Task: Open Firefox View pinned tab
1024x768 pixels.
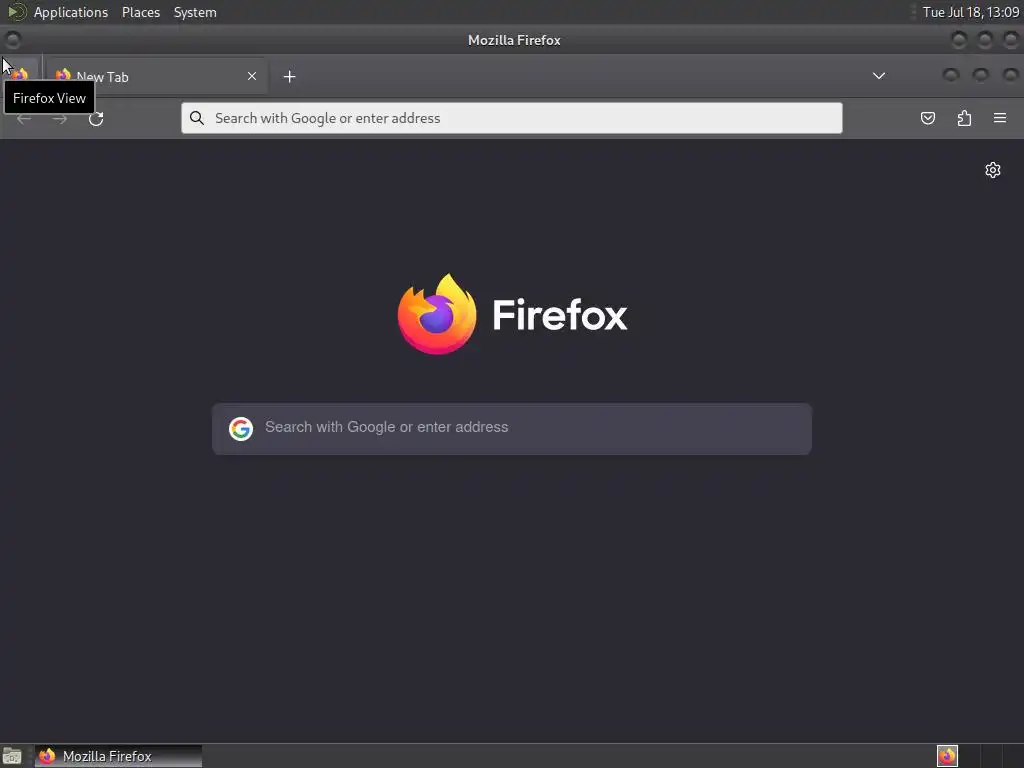Action: pos(20,75)
